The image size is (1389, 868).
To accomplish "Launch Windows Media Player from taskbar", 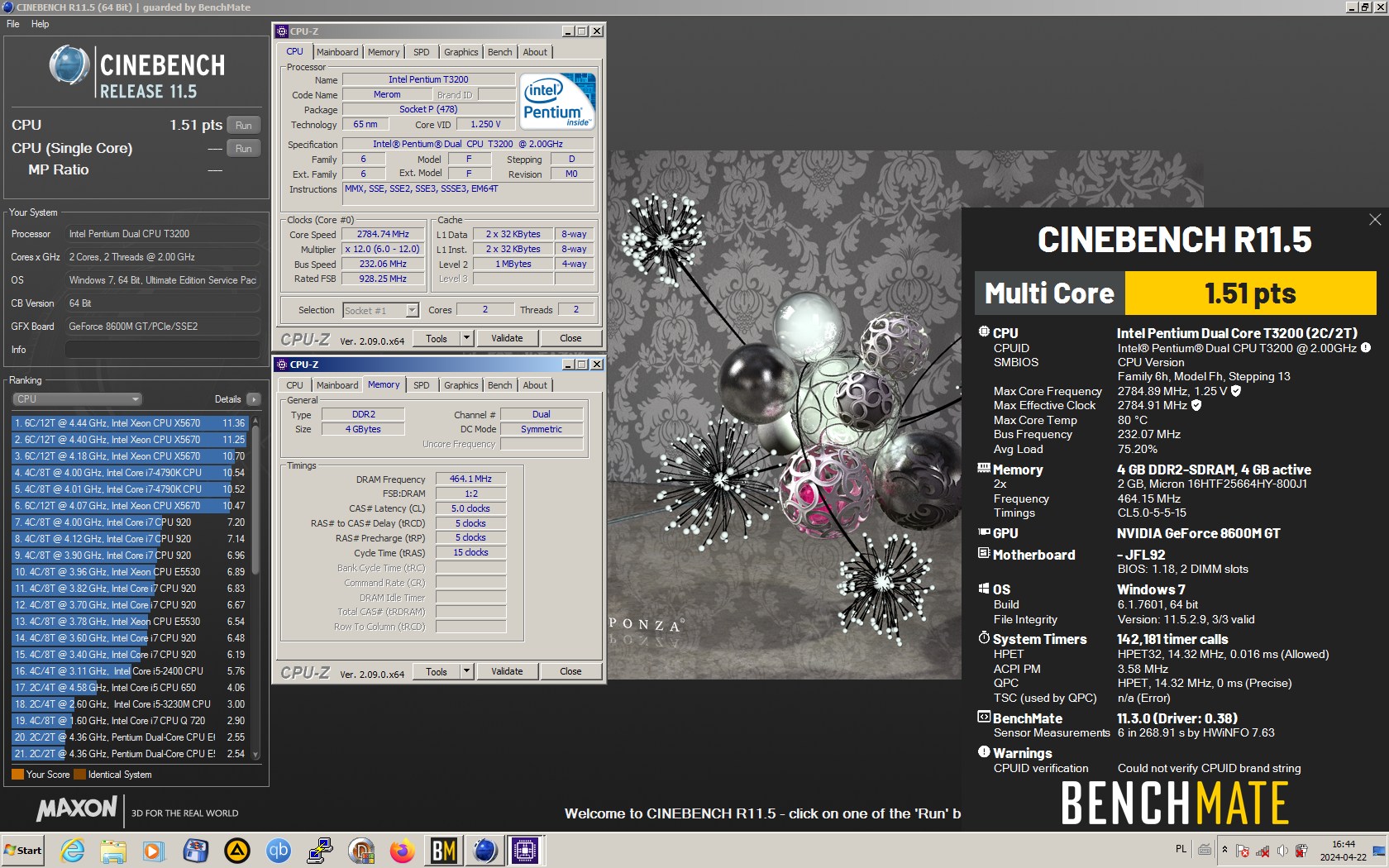I will [x=154, y=850].
